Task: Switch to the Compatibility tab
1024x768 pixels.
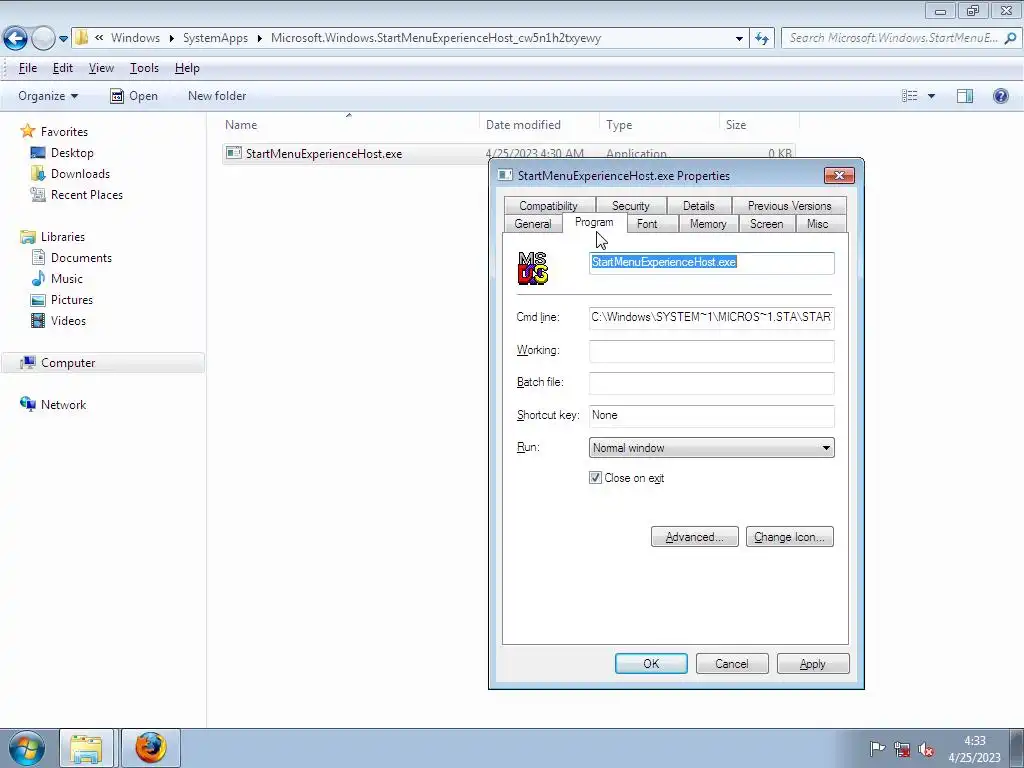Action: (x=549, y=206)
